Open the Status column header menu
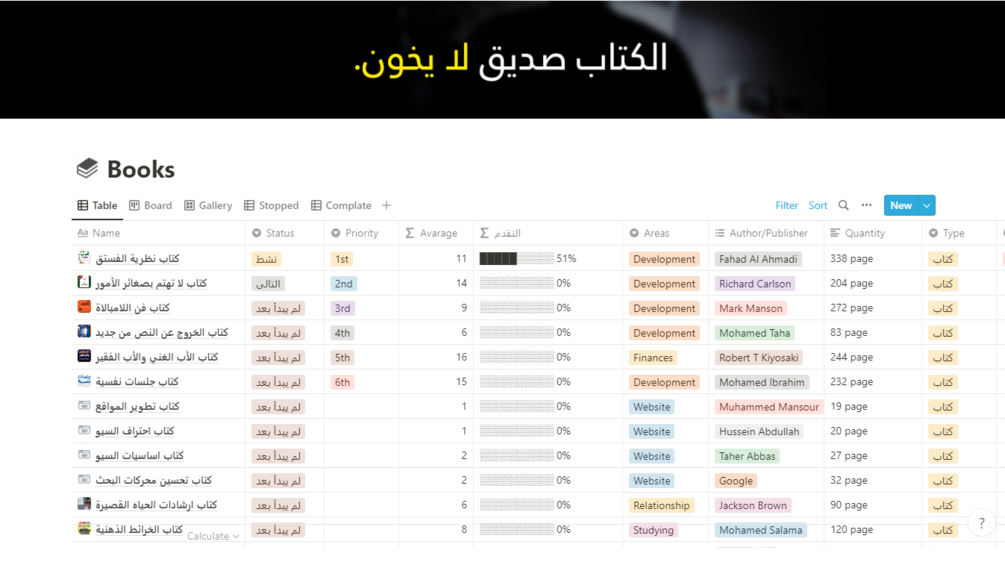 tap(285, 233)
